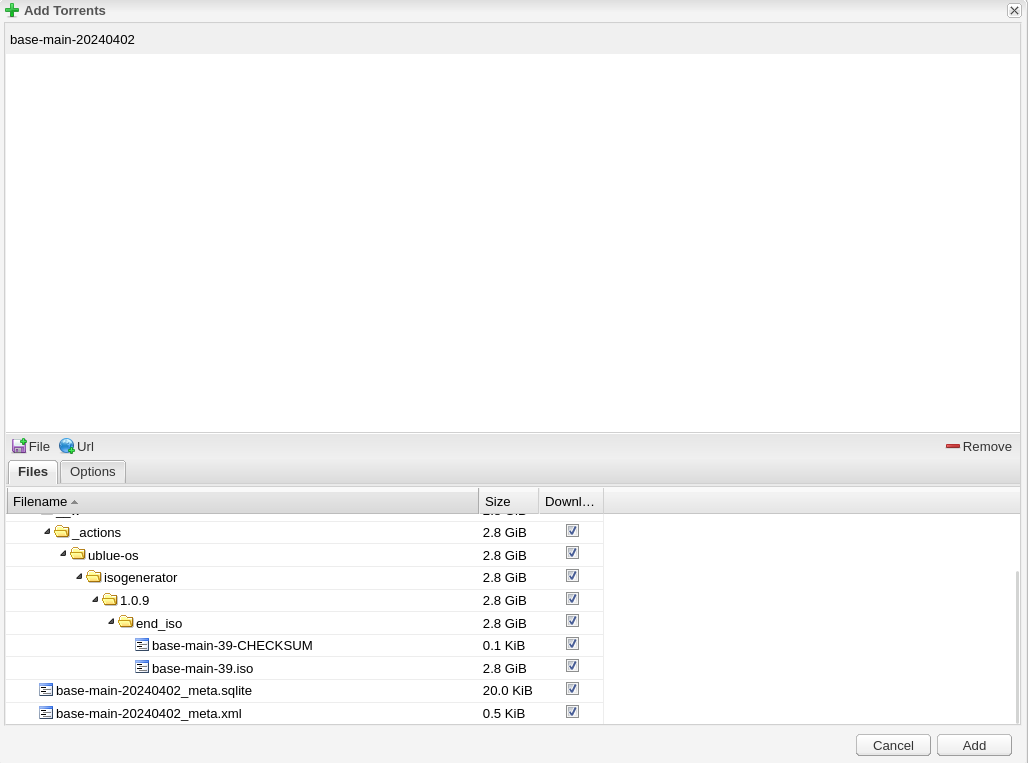
Task: Click the Cancel button
Action: tap(893, 745)
